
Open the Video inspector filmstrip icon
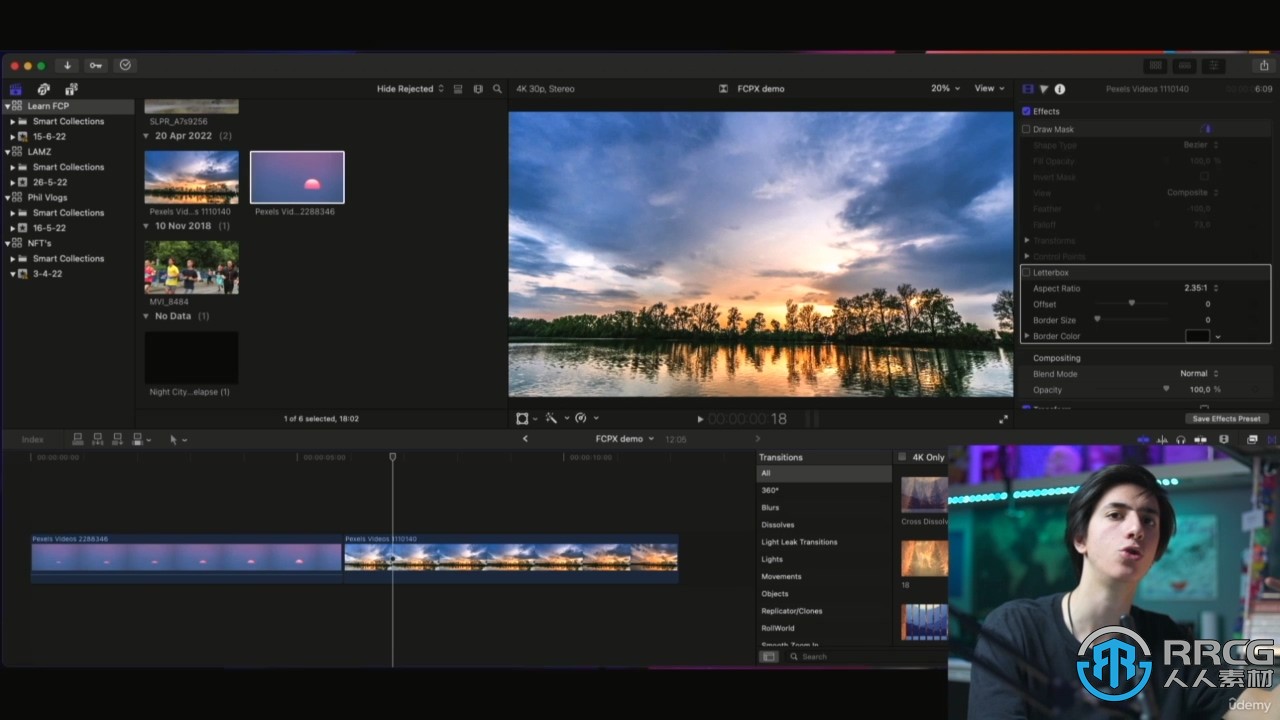pos(1027,89)
